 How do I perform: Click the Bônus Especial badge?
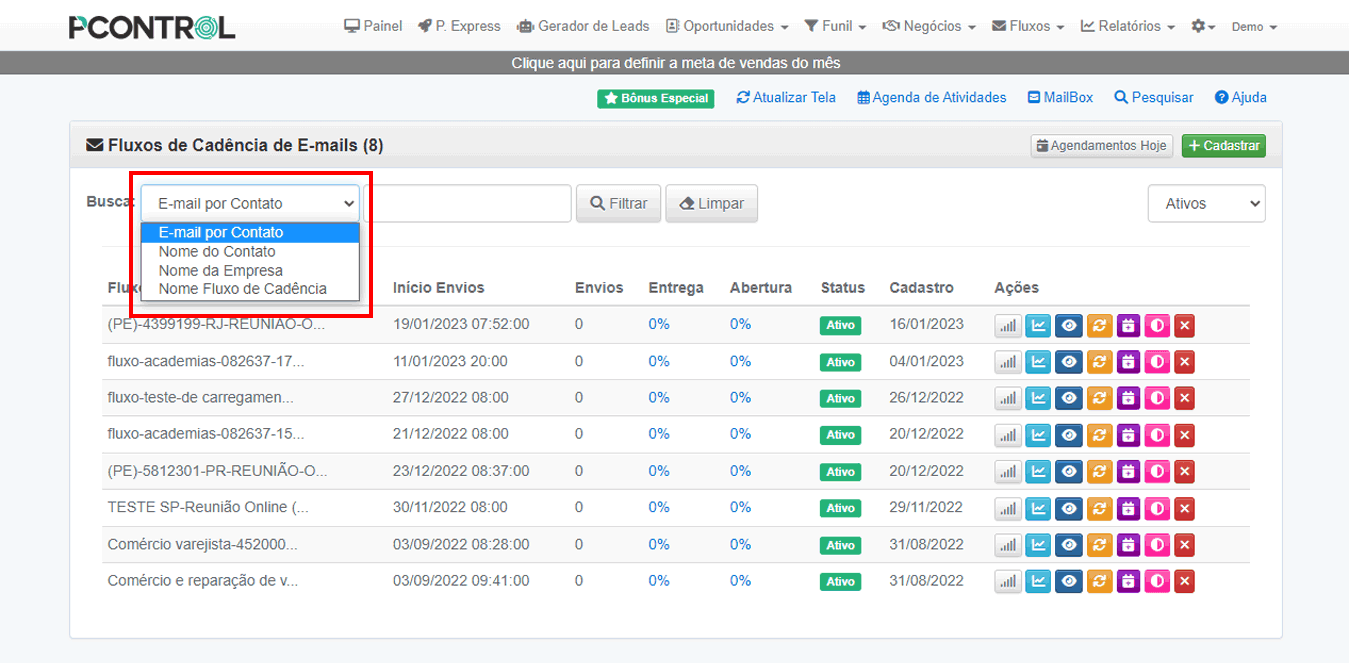point(656,99)
